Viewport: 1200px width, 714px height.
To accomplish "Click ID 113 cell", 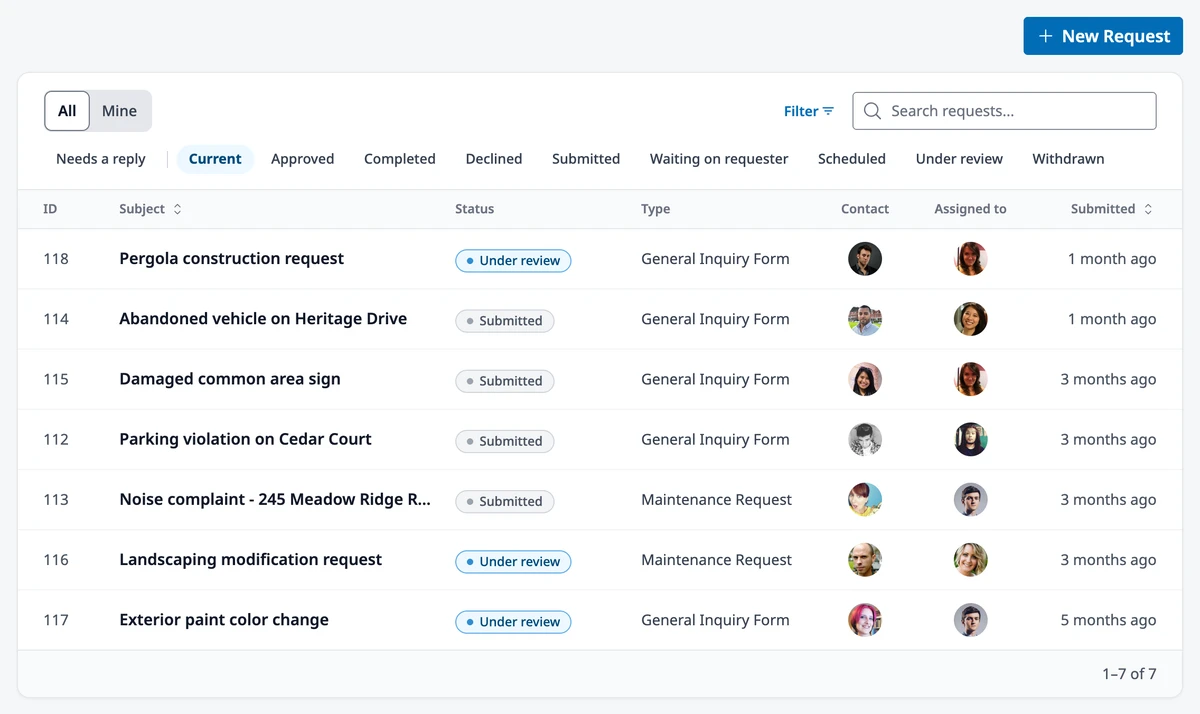I will pyautogui.click(x=56, y=499).
